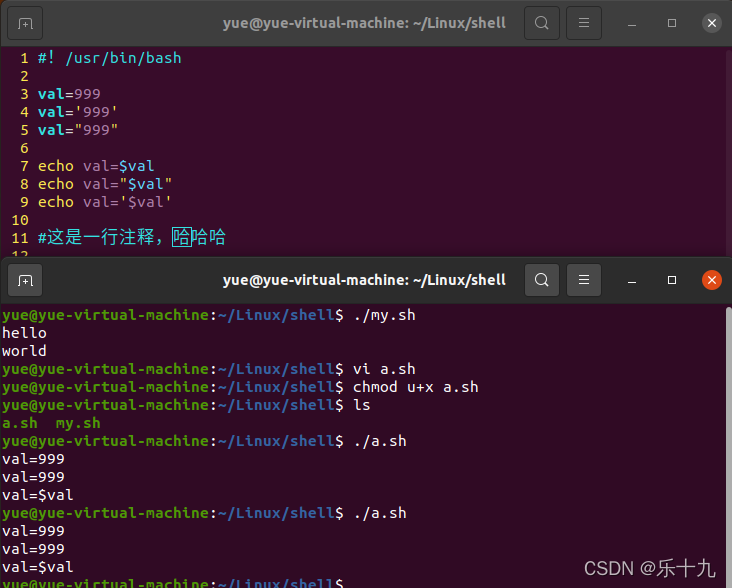The image size is (732, 588).
Task: Click line 9 echo val='$val'
Action: coord(105,202)
